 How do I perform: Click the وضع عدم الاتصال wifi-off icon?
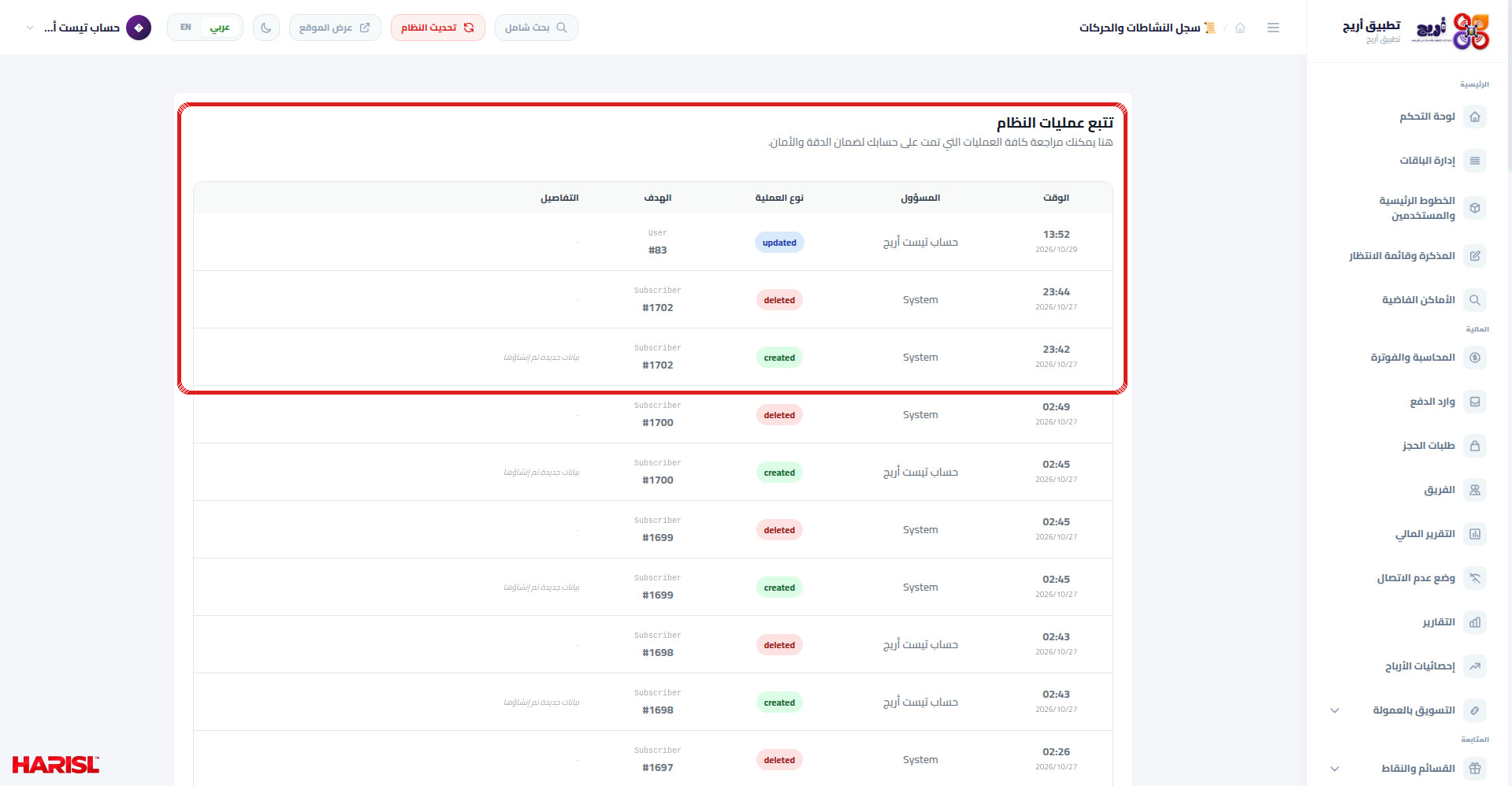[x=1474, y=578]
